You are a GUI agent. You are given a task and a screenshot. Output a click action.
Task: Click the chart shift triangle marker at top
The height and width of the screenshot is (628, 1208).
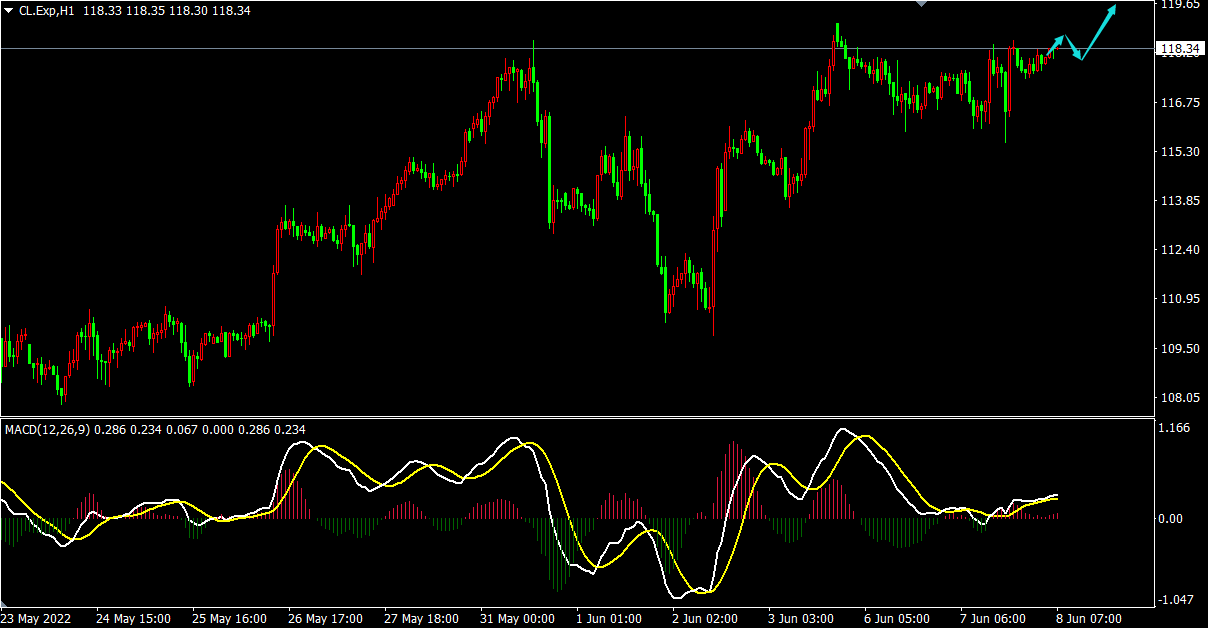click(921, 4)
